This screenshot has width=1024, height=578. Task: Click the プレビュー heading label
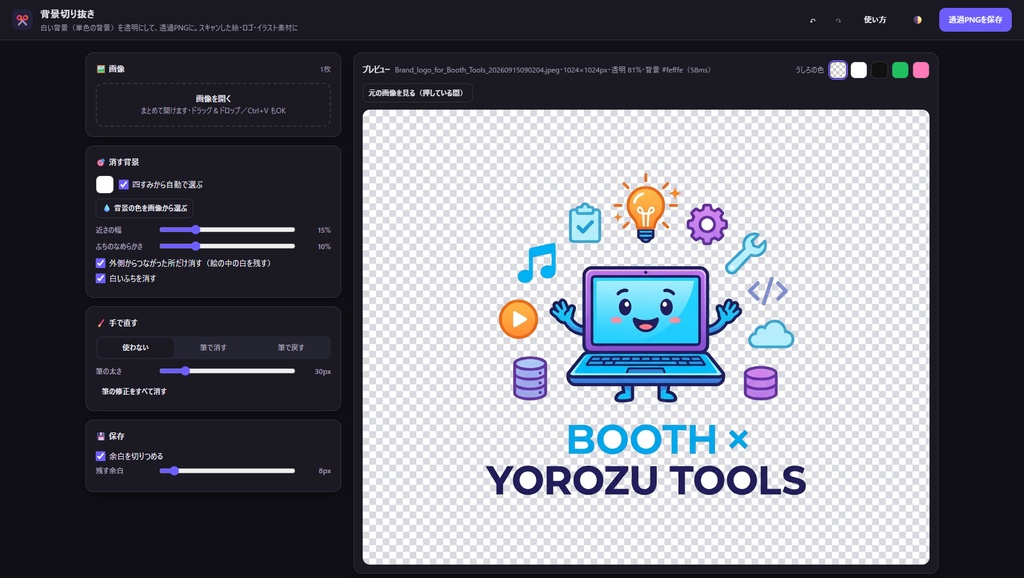[x=376, y=69]
